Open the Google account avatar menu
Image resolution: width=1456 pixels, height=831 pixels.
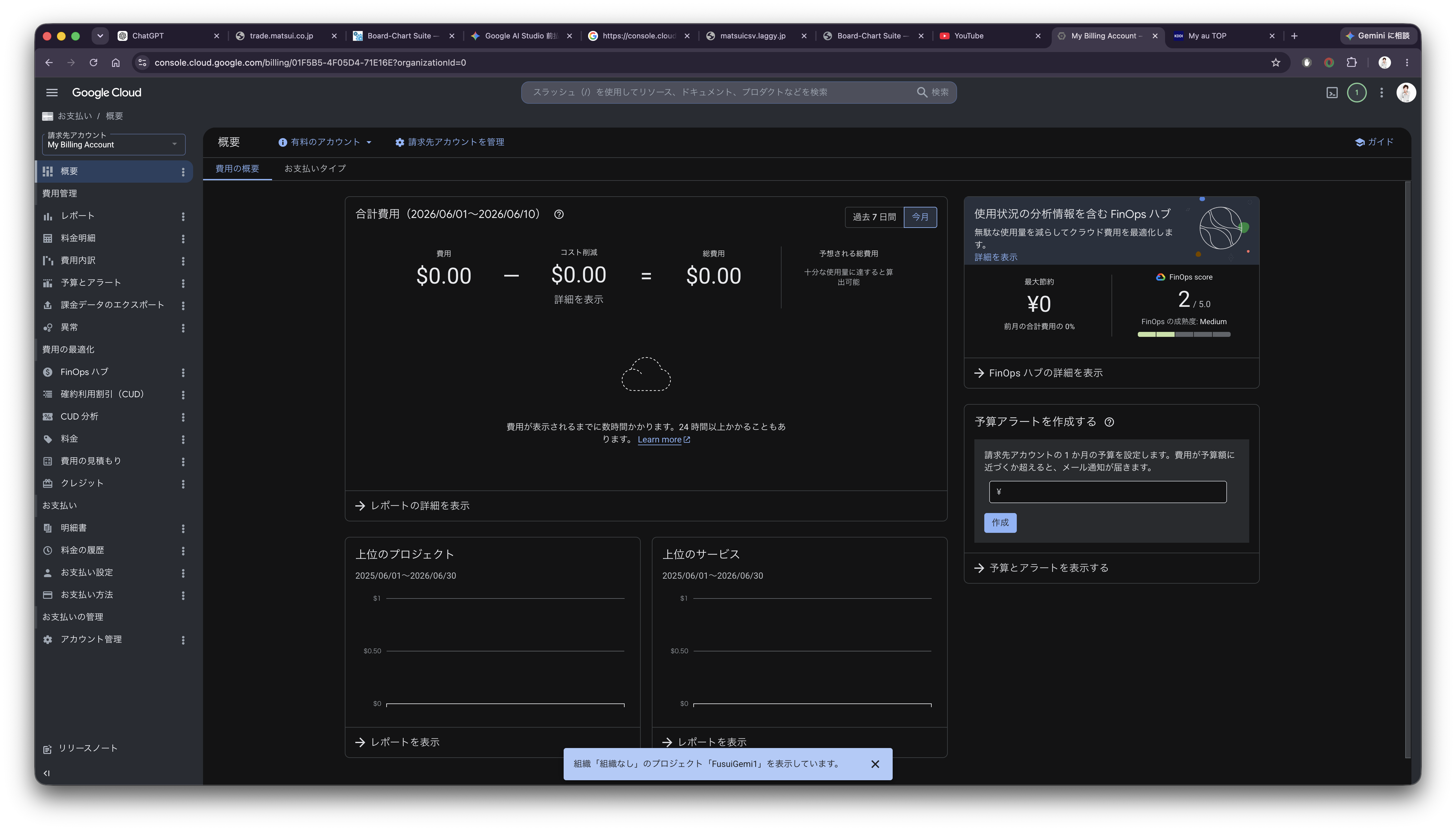click(1406, 93)
